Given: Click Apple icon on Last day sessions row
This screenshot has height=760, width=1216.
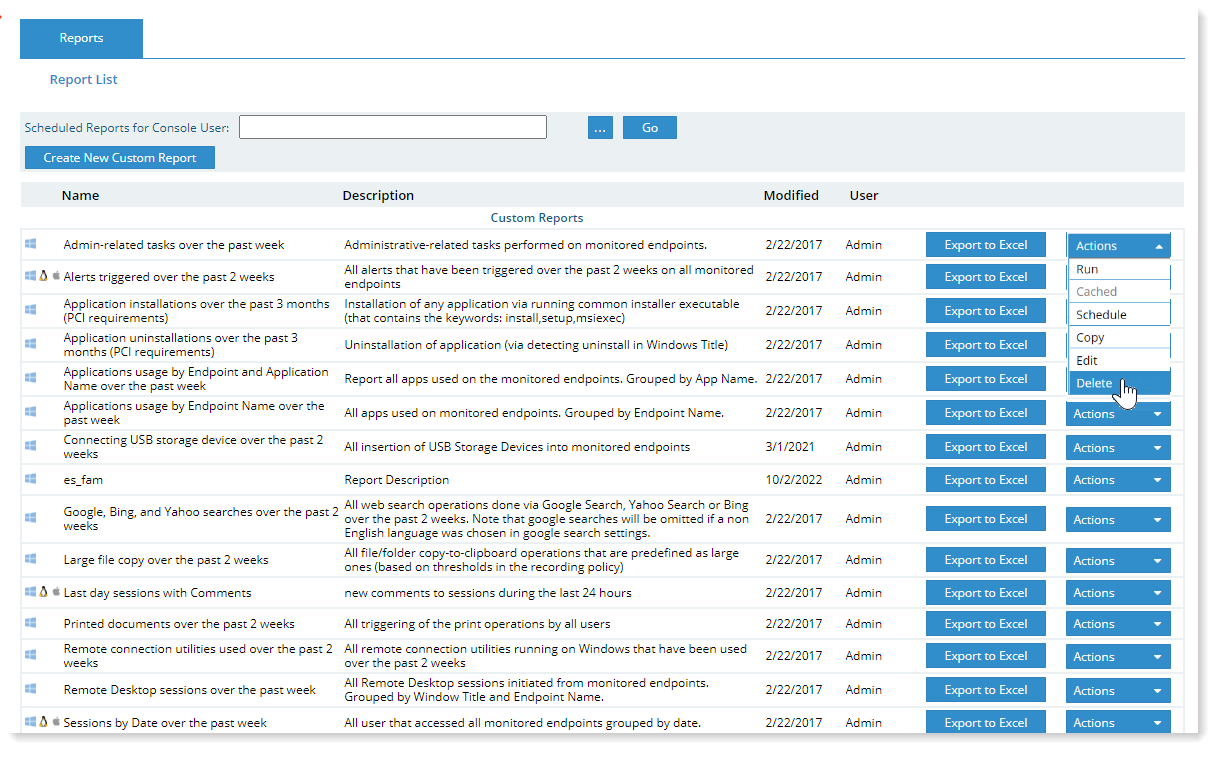Looking at the screenshot, I should point(56,592).
